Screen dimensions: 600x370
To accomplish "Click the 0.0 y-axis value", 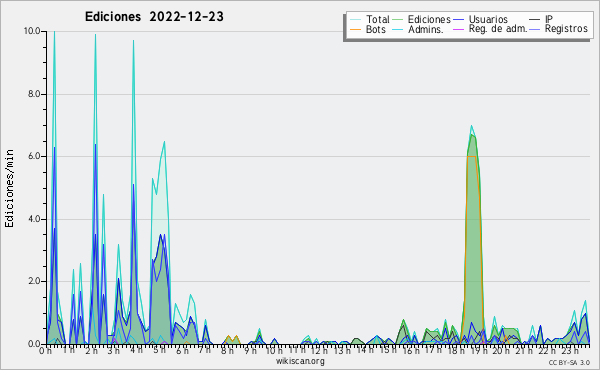I will point(34,344).
